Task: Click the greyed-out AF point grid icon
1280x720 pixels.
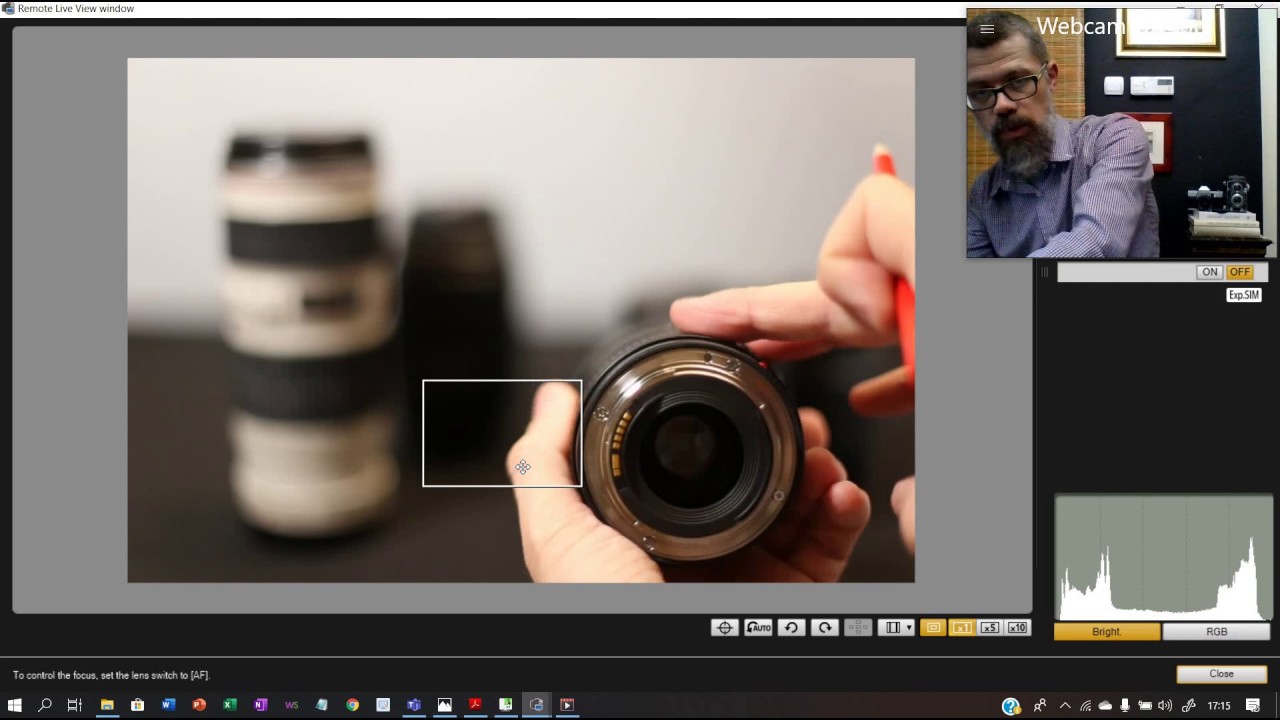Action: (x=858, y=628)
